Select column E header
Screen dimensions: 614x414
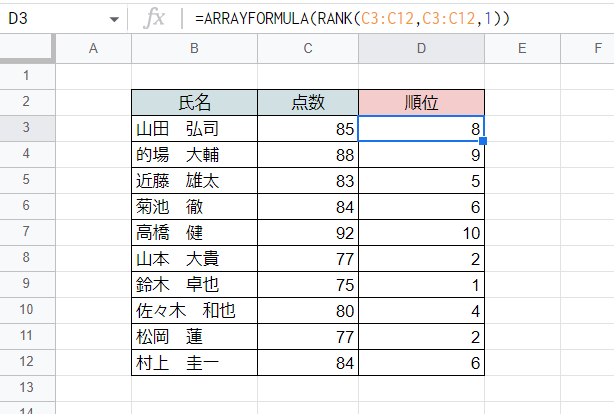522,49
